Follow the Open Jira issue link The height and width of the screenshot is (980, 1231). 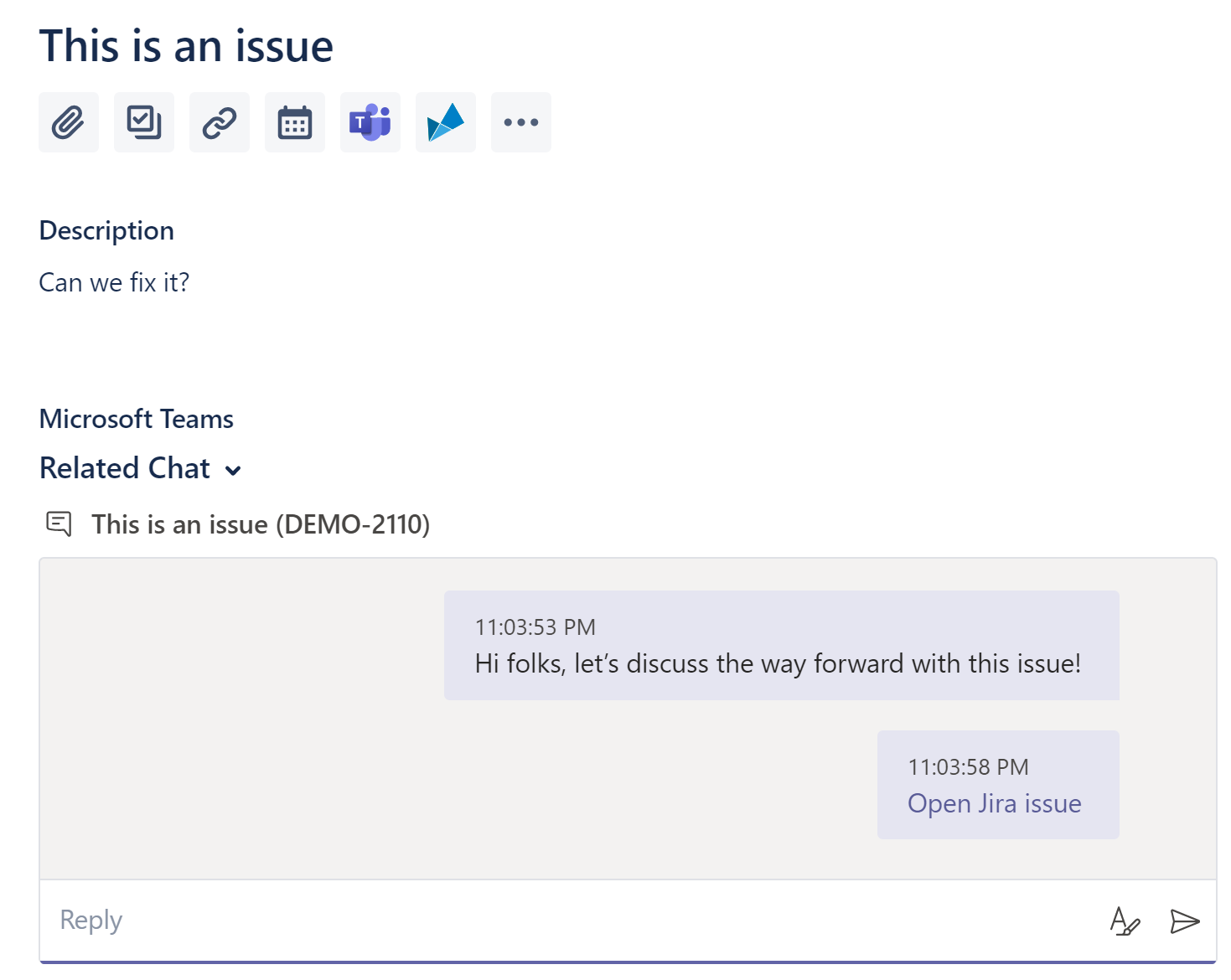click(x=995, y=803)
